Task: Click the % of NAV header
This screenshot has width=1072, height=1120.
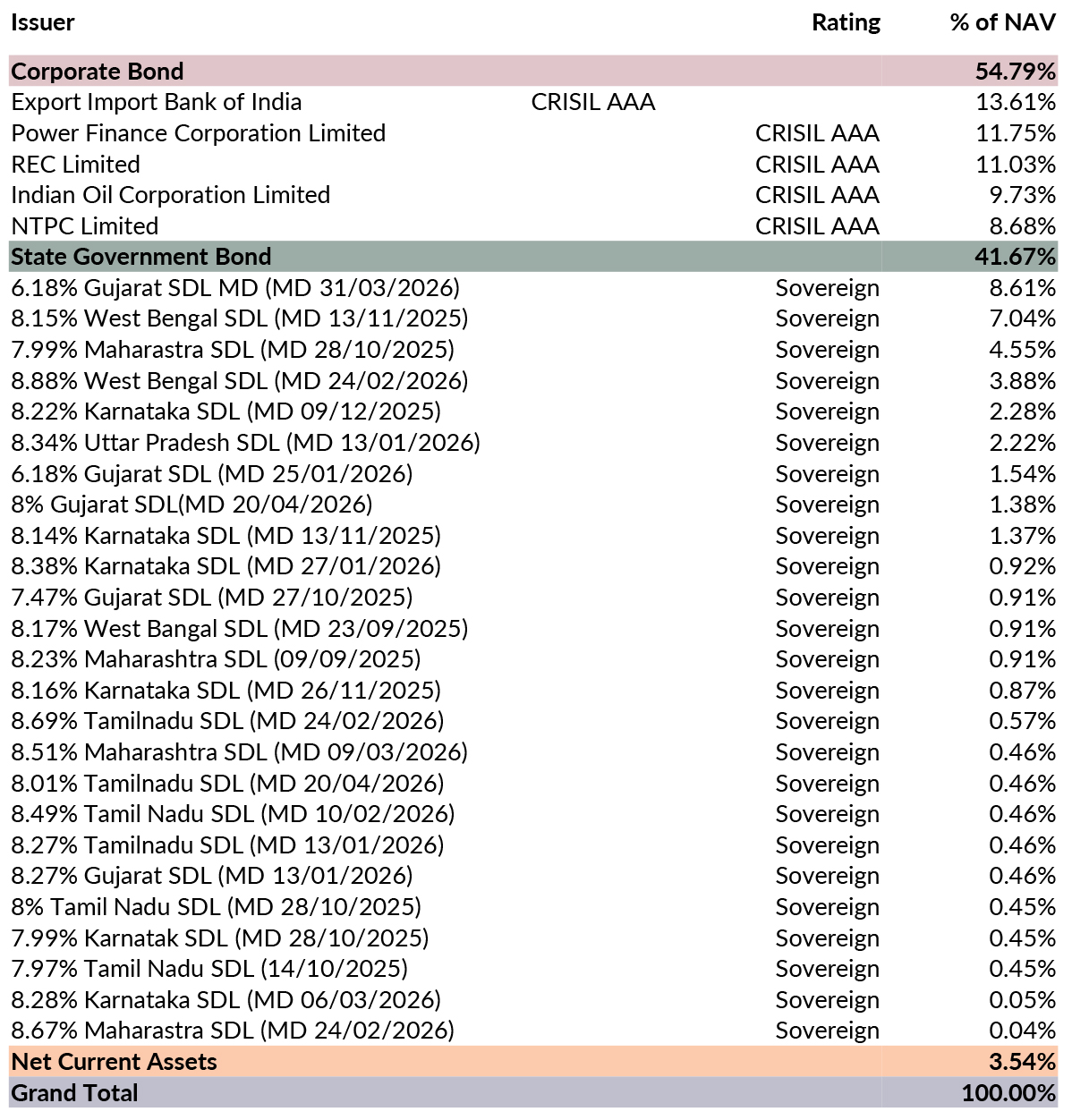Action: [x=1002, y=22]
